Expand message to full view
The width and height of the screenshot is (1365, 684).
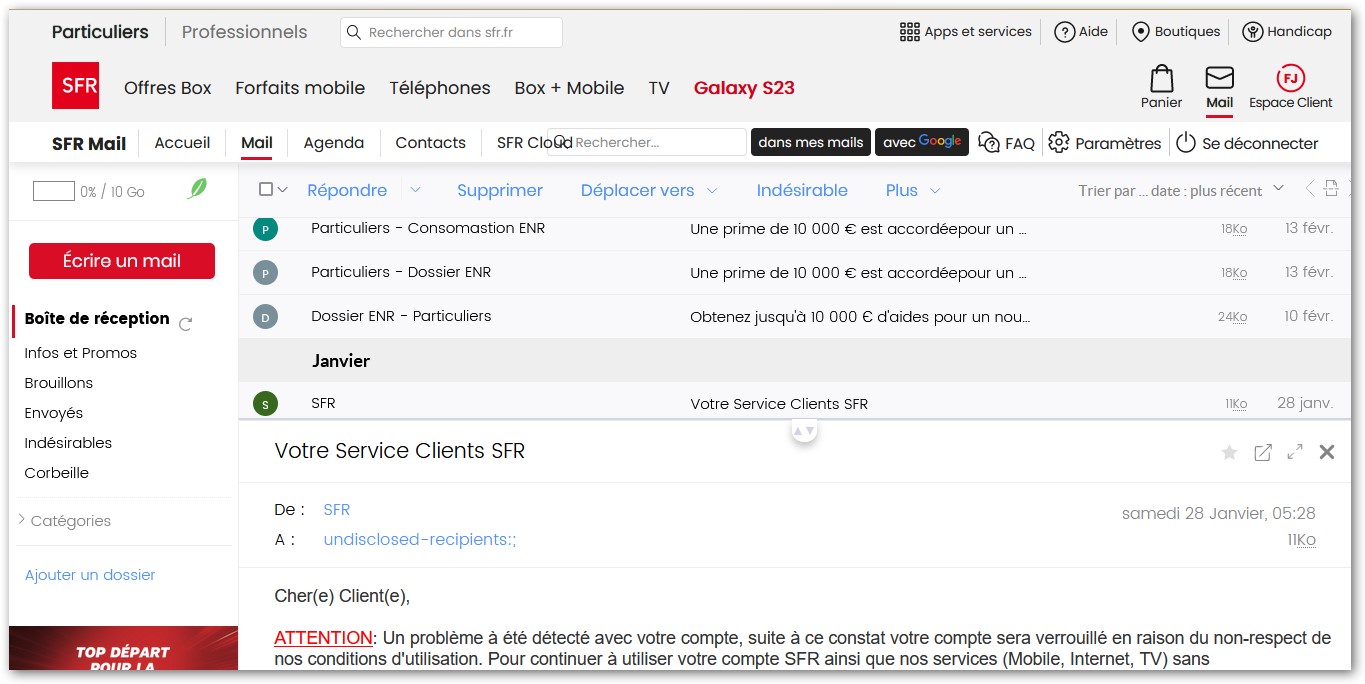pos(1295,452)
